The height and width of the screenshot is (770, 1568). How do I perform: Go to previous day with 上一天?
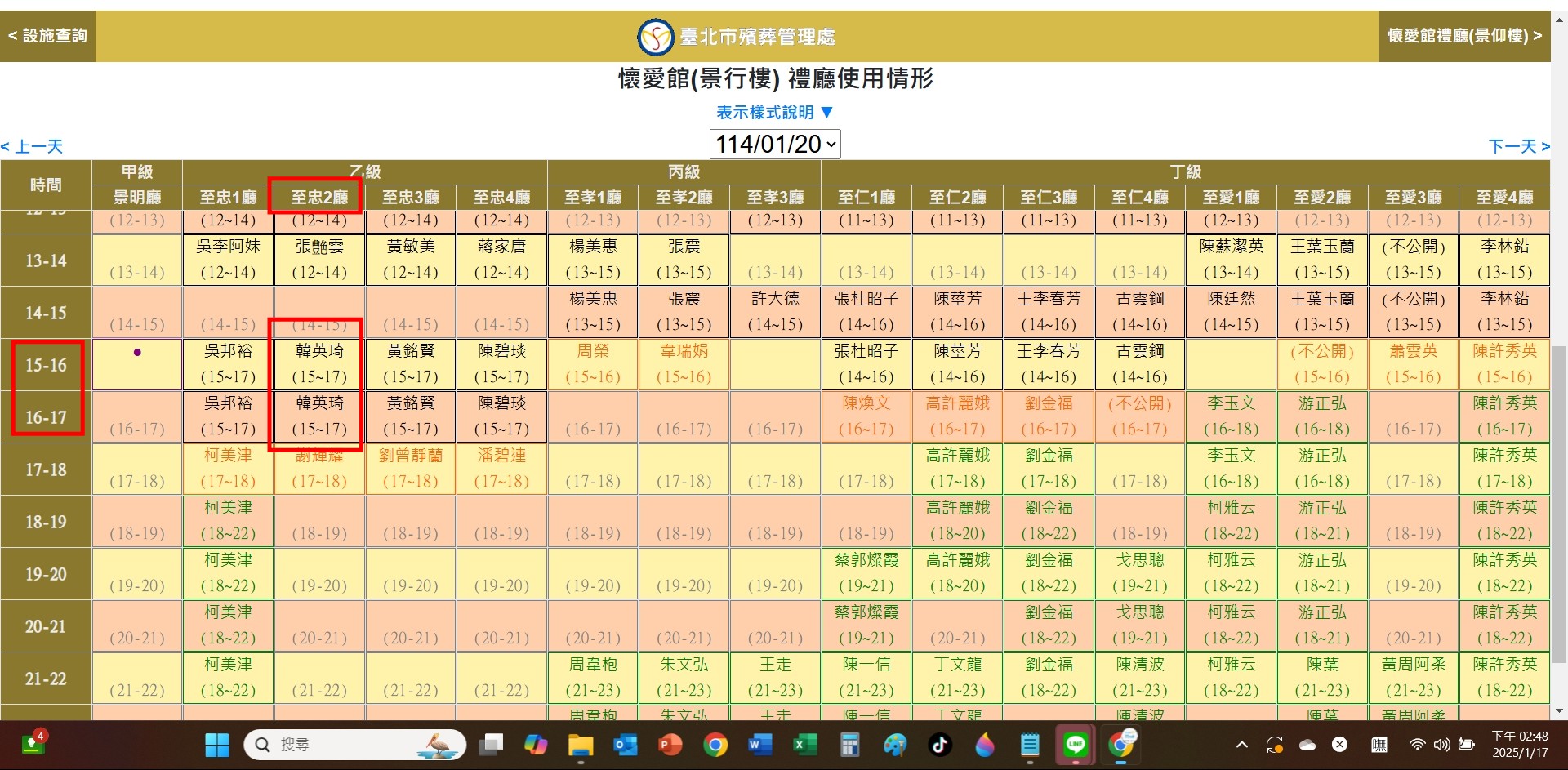pos(33,147)
